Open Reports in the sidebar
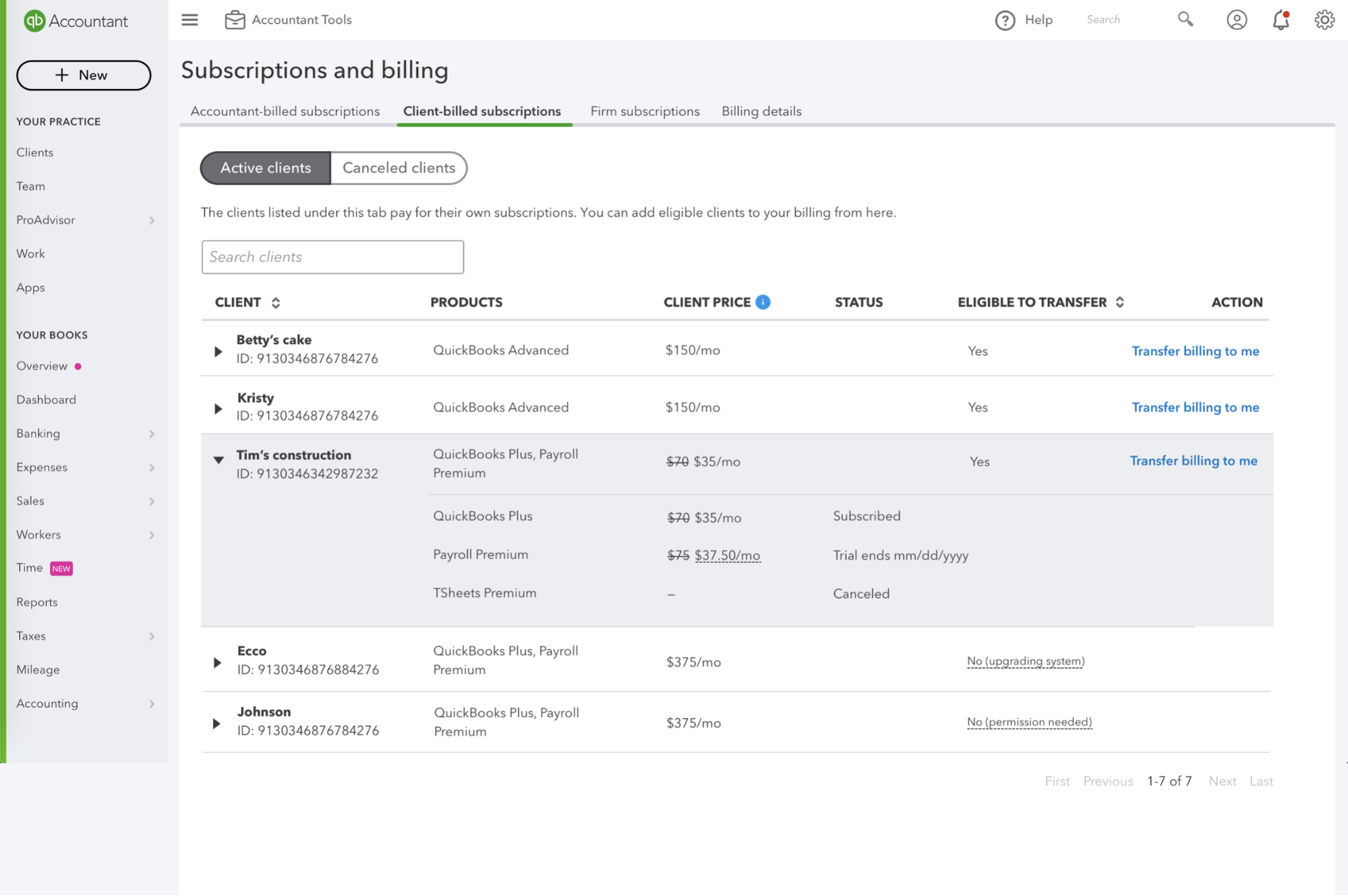 pos(36,603)
